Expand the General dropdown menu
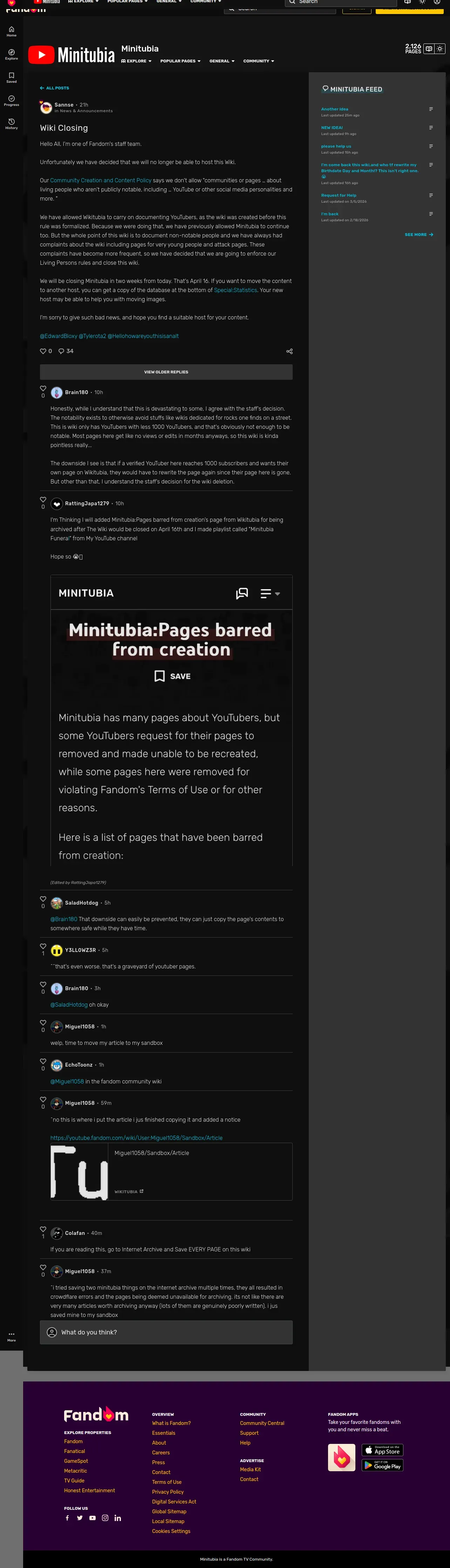 (x=221, y=61)
